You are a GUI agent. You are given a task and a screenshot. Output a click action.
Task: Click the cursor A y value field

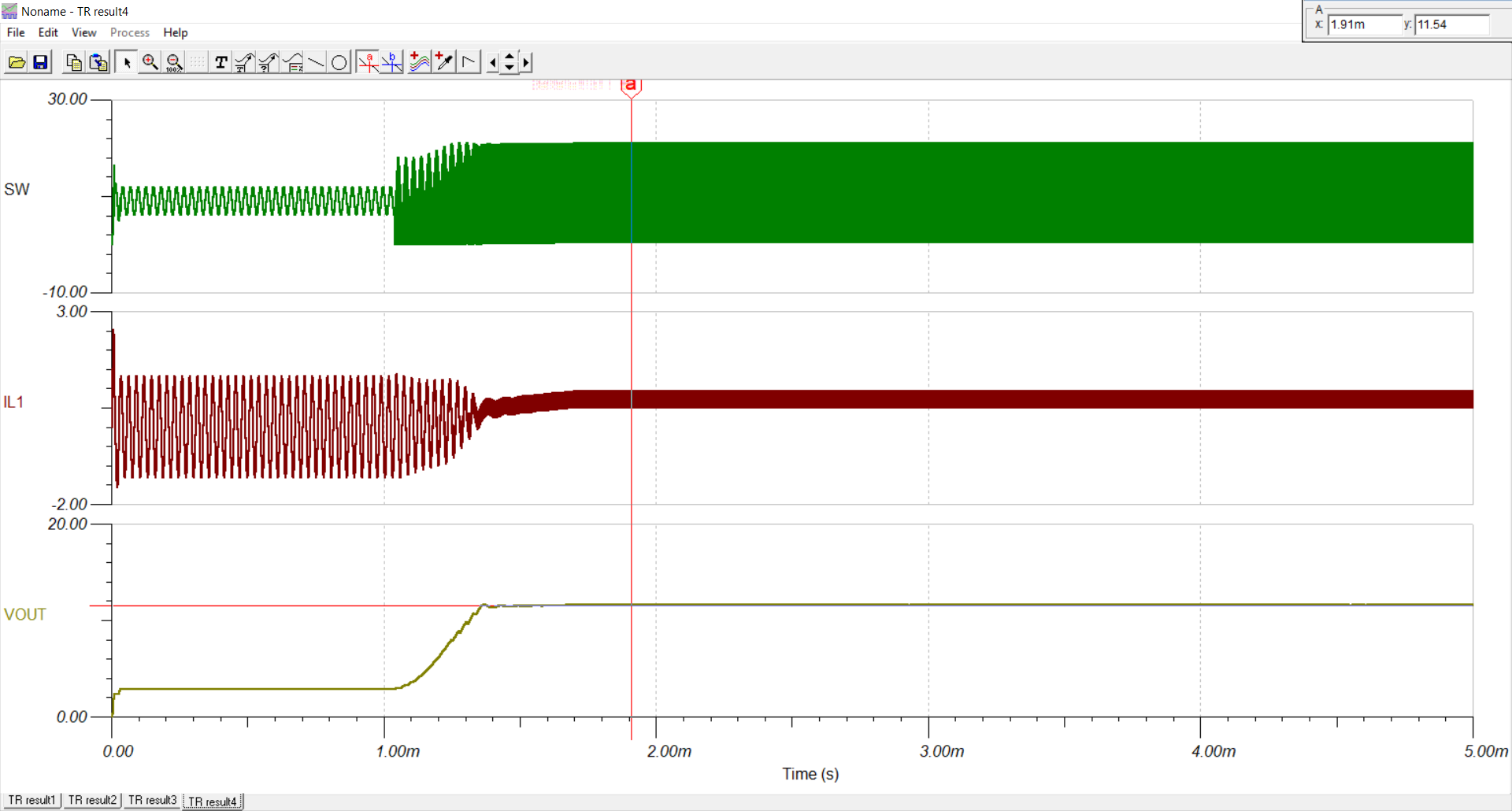click(x=1453, y=24)
